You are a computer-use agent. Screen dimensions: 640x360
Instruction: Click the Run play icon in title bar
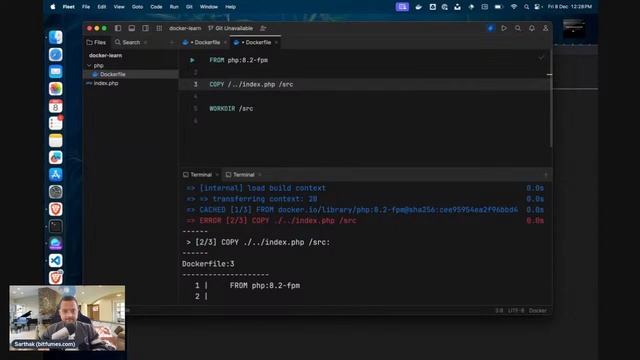504,28
